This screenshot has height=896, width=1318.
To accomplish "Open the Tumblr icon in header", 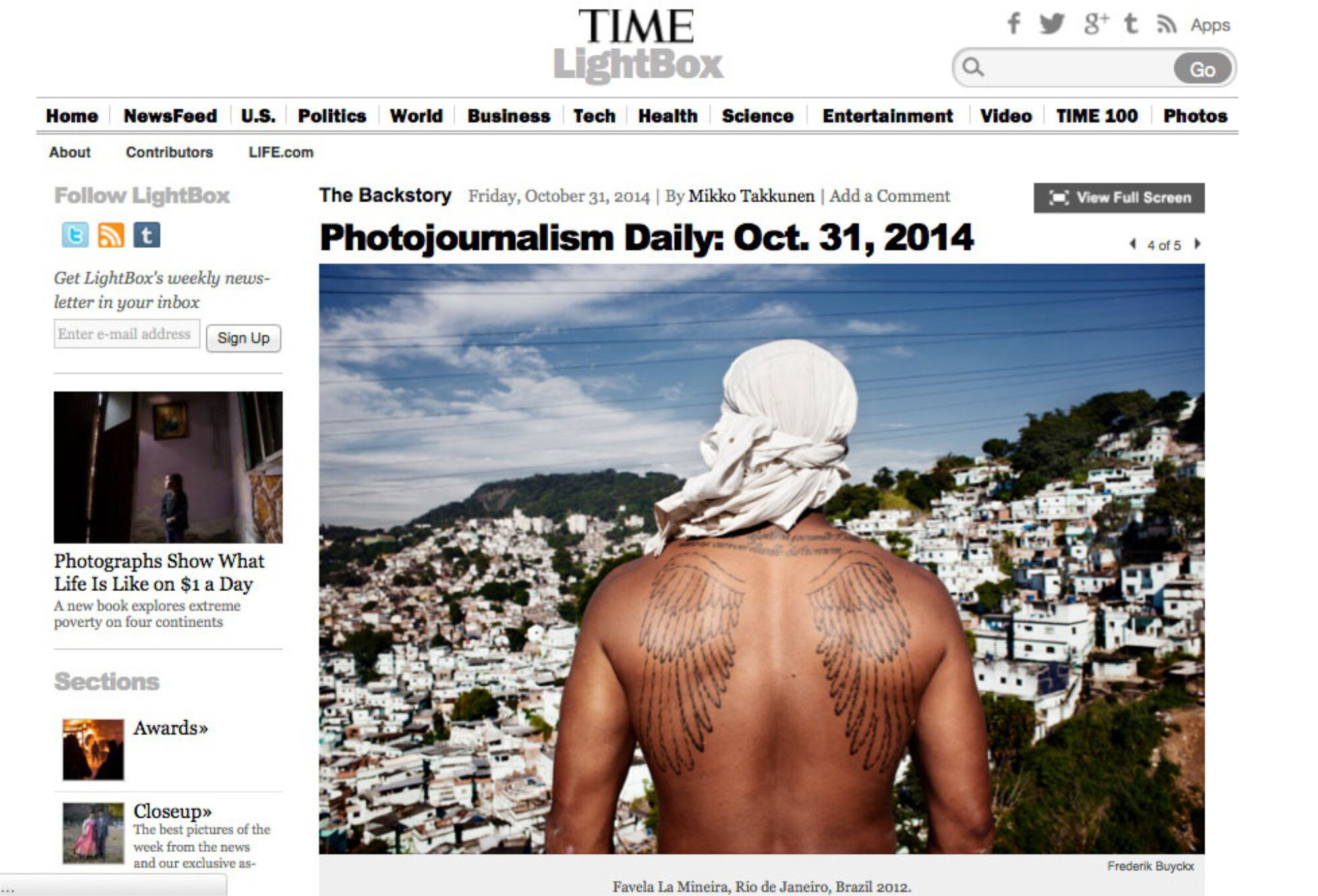I will click(x=1131, y=24).
